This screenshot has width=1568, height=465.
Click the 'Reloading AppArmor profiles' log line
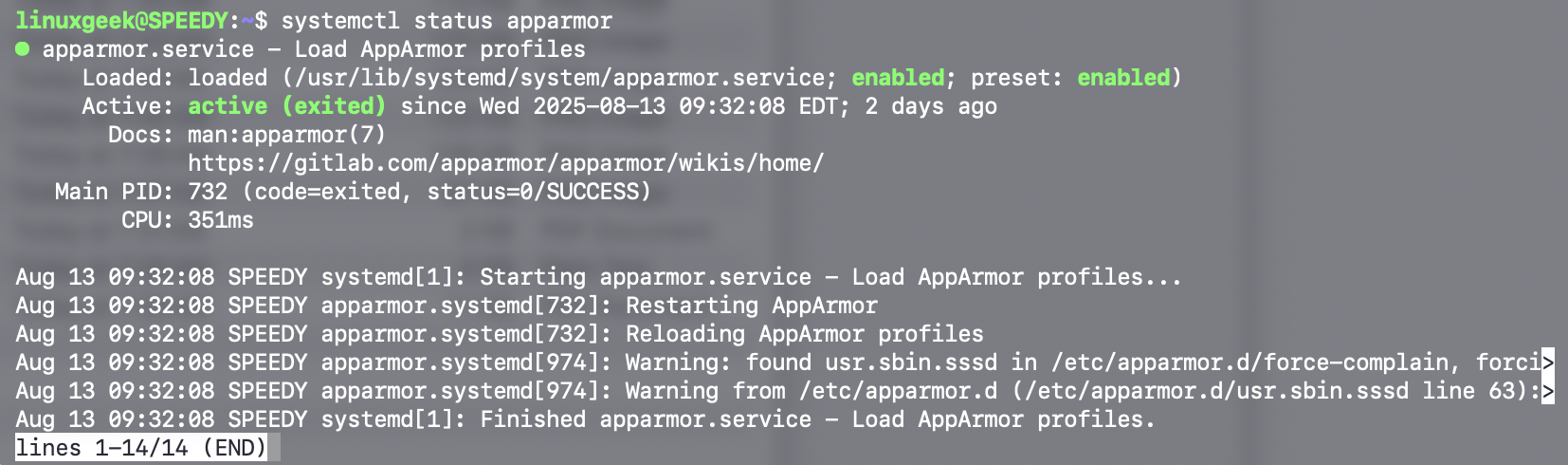tap(500, 334)
